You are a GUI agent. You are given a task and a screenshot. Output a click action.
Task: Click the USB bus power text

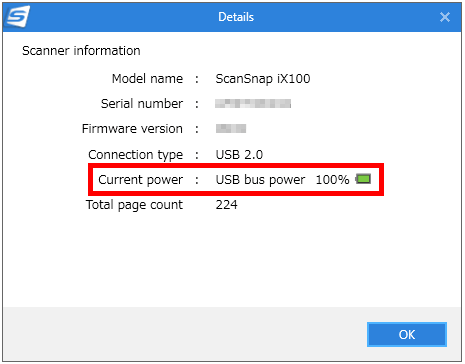tap(260, 180)
